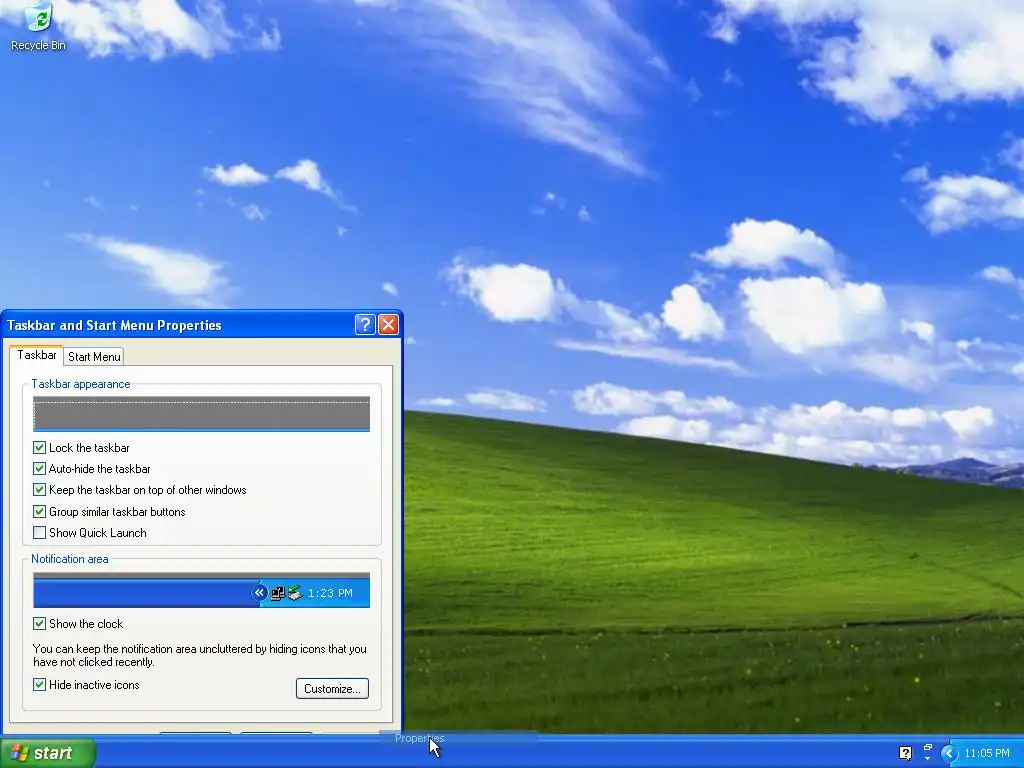Click the taskbar appearance preview image
Image resolution: width=1024 pixels, height=768 pixels.
pyautogui.click(x=201, y=413)
